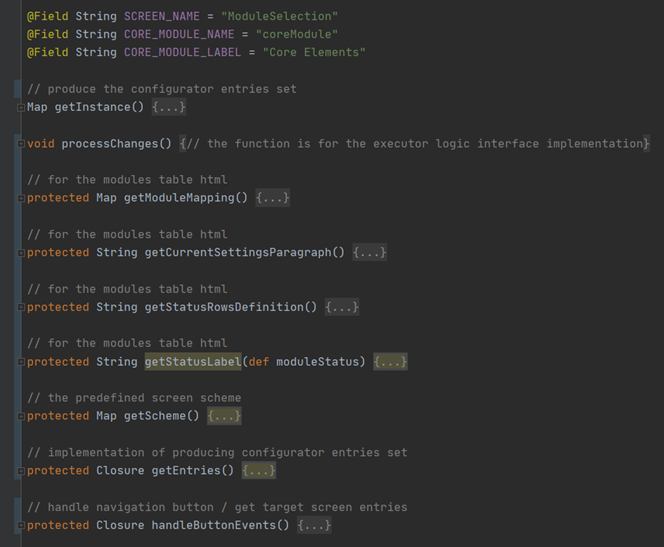The width and height of the screenshot is (664, 547).
Task: Open the folded {...} after getStatusLabel parameters
Action: pos(390,362)
